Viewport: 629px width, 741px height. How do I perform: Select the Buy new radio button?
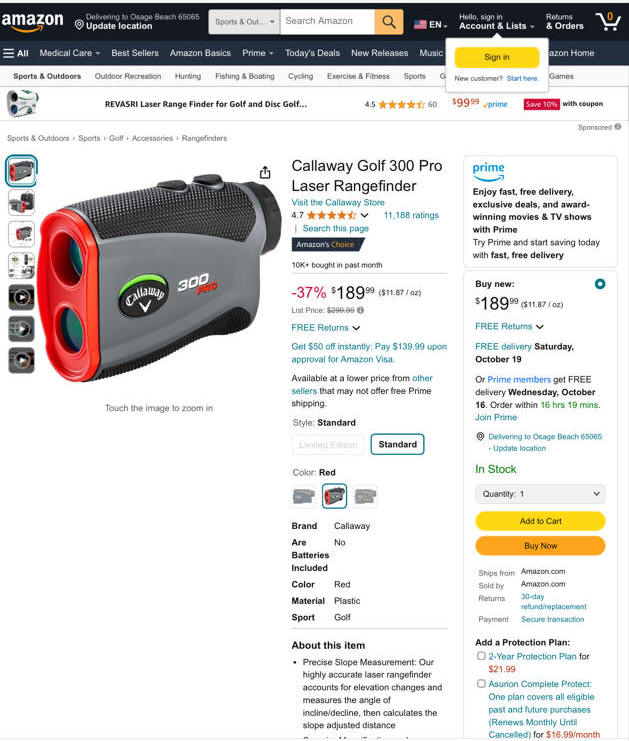pyautogui.click(x=600, y=284)
